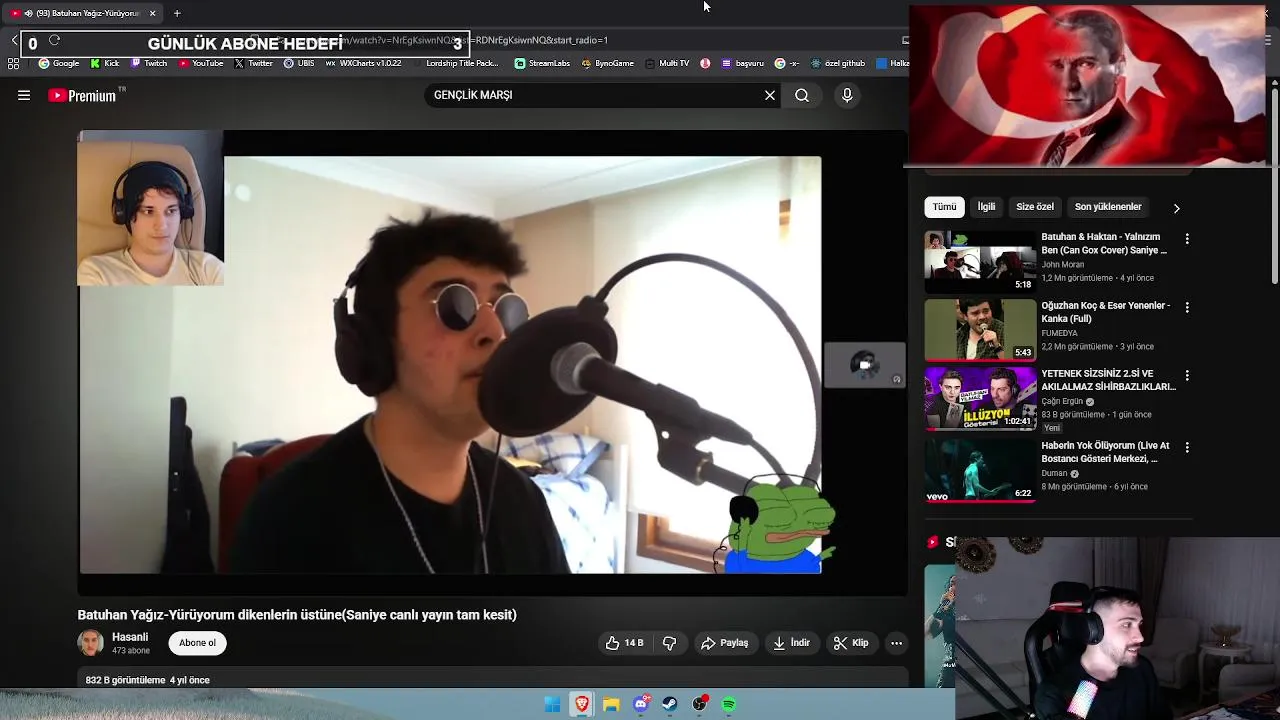Open Oğuzhan Koç & Eser Yenenler Kanka thumbnail
The width and height of the screenshot is (1280, 720).
point(980,330)
